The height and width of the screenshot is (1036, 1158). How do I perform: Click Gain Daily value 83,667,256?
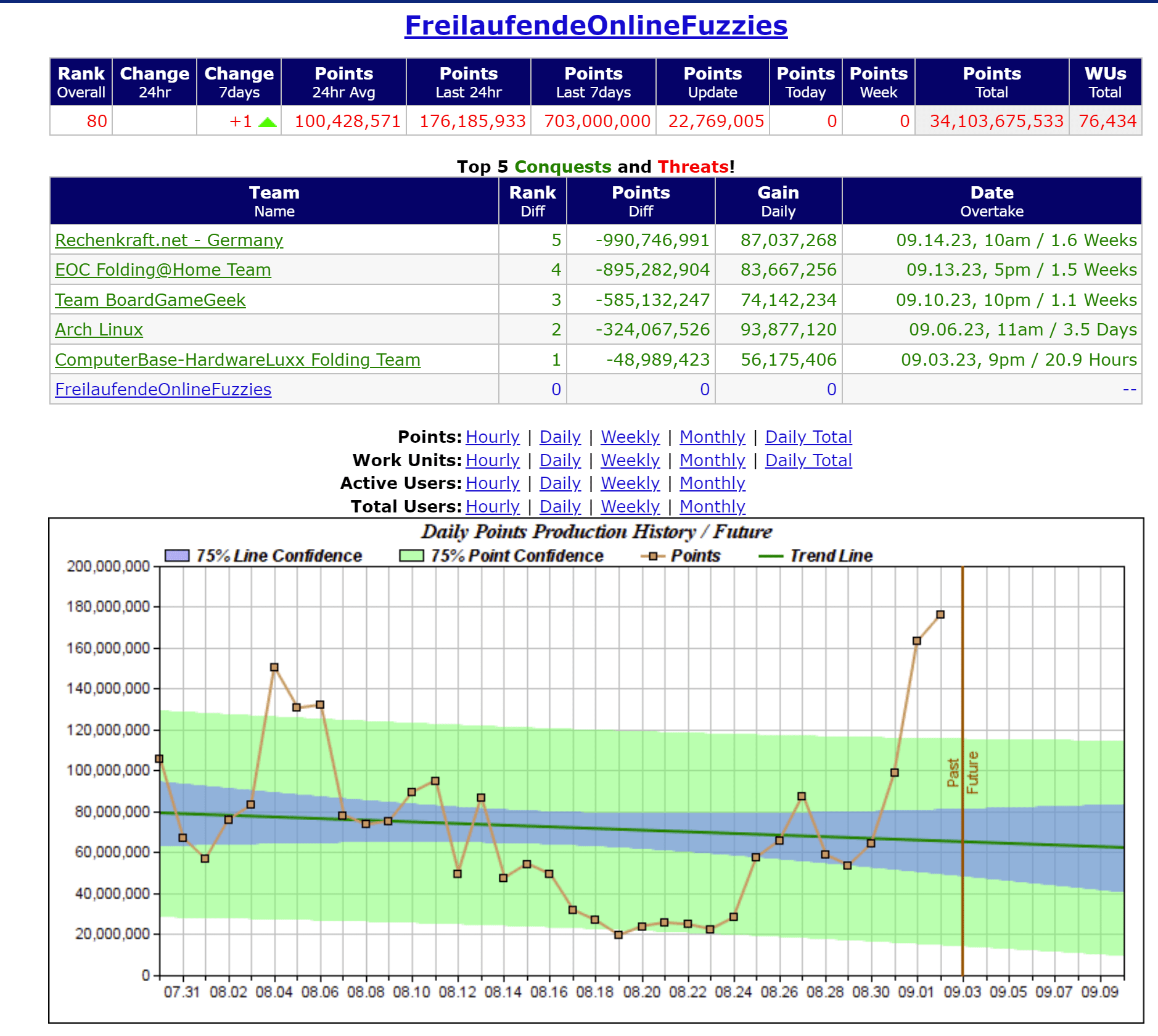coord(789,269)
